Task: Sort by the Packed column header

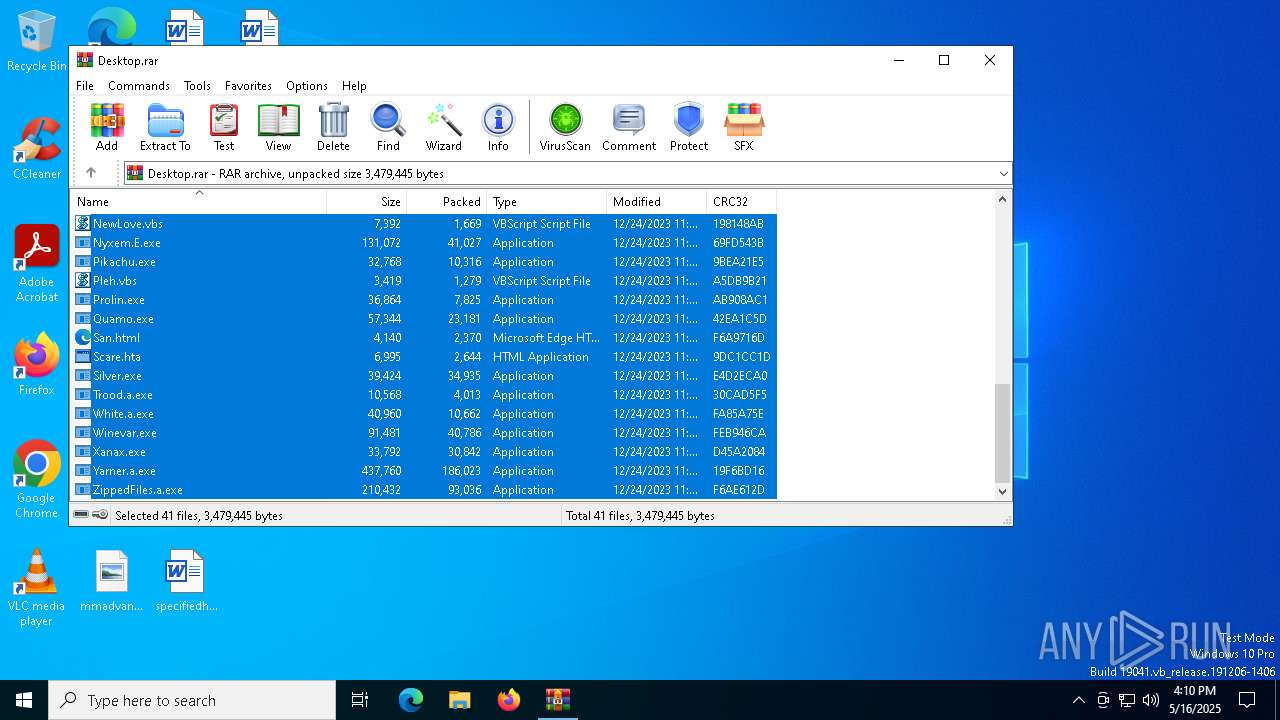Action: coord(447,201)
